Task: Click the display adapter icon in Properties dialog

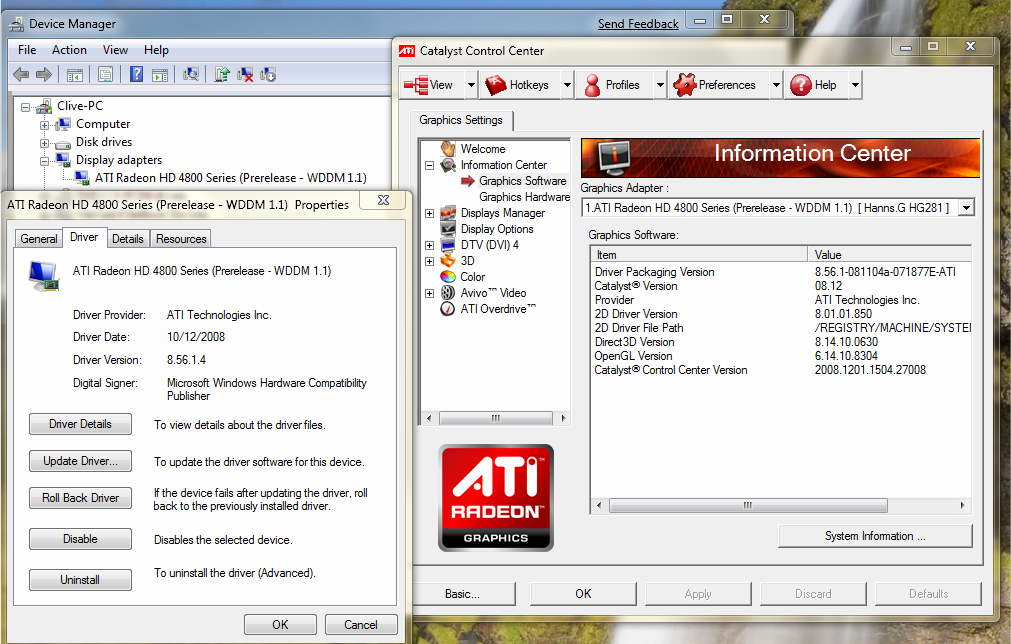Action: point(44,276)
